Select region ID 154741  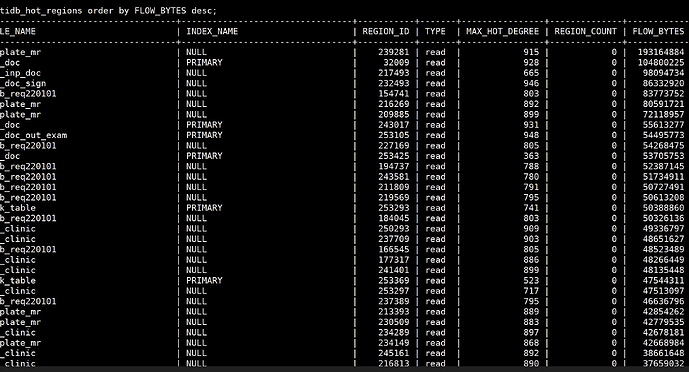click(394, 94)
